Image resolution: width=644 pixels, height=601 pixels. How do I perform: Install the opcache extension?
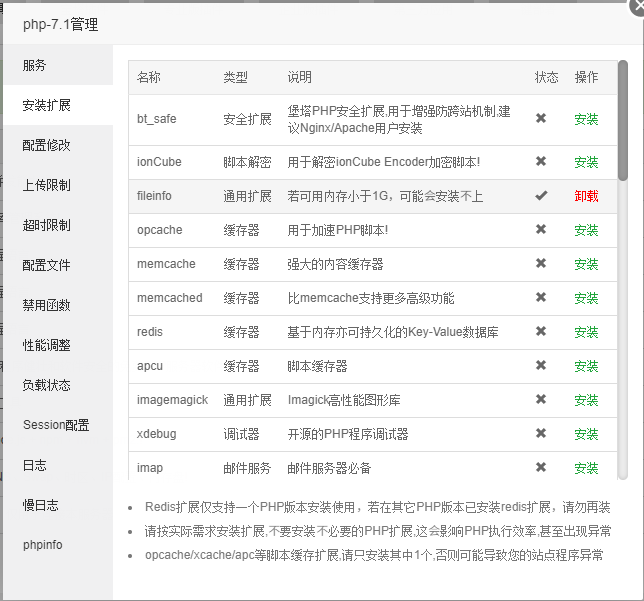tap(586, 230)
